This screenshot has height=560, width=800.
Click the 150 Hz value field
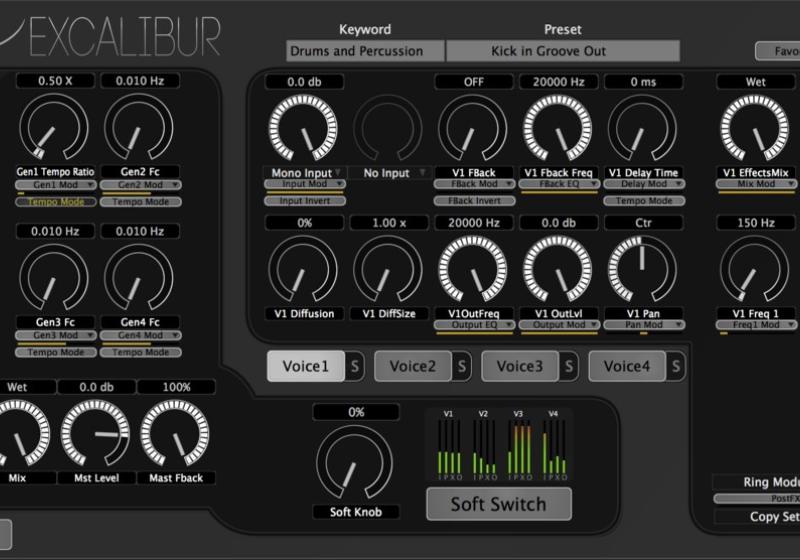click(756, 222)
